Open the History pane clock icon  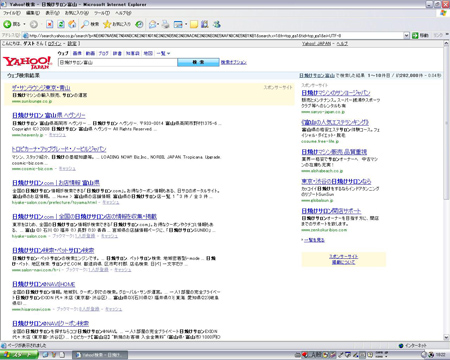pos(139,24)
